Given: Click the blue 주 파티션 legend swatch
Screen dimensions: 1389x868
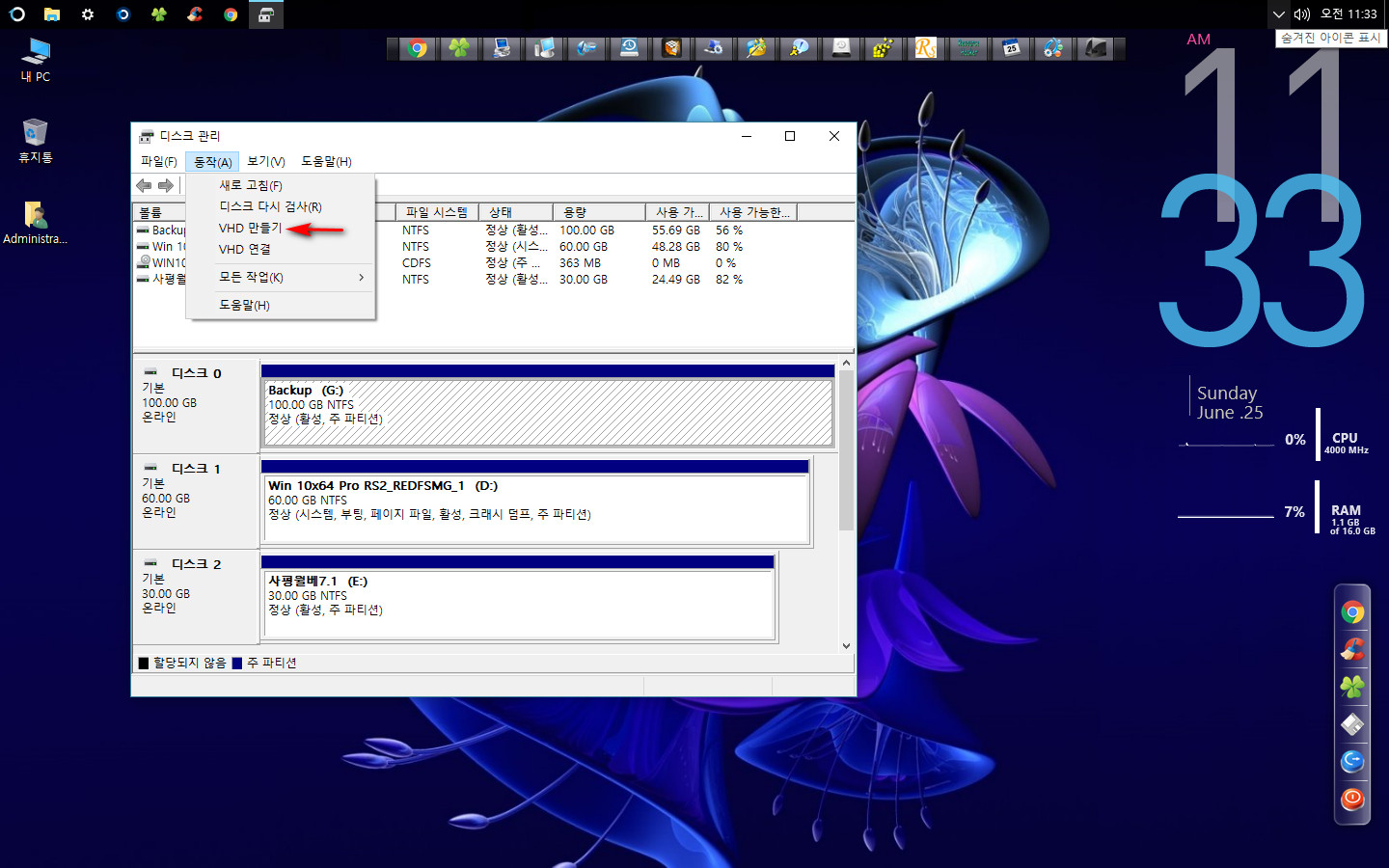Looking at the screenshot, I should [237, 664].
